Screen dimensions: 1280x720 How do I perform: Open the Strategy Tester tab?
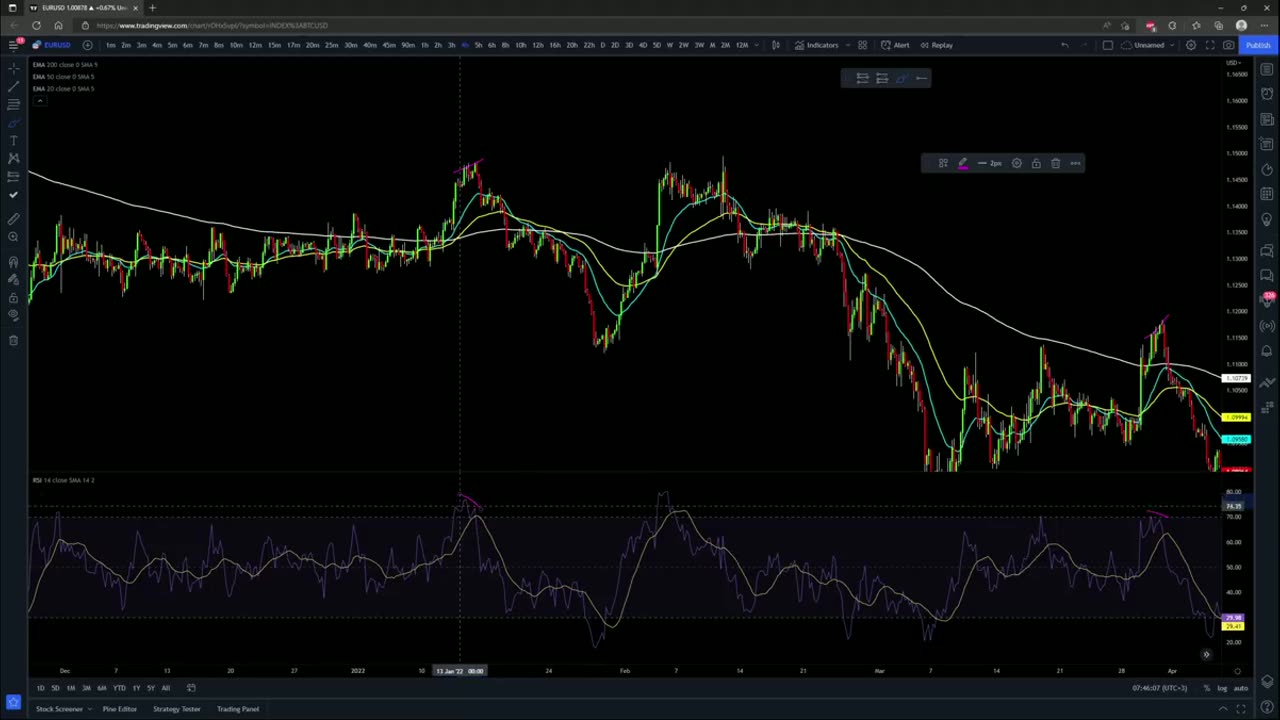pos(176,709)
